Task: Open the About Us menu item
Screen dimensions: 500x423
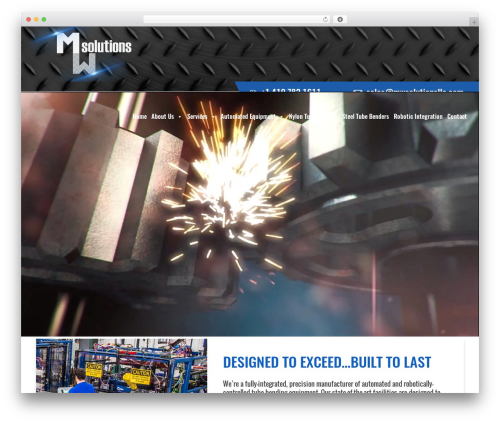Action: 163,116
